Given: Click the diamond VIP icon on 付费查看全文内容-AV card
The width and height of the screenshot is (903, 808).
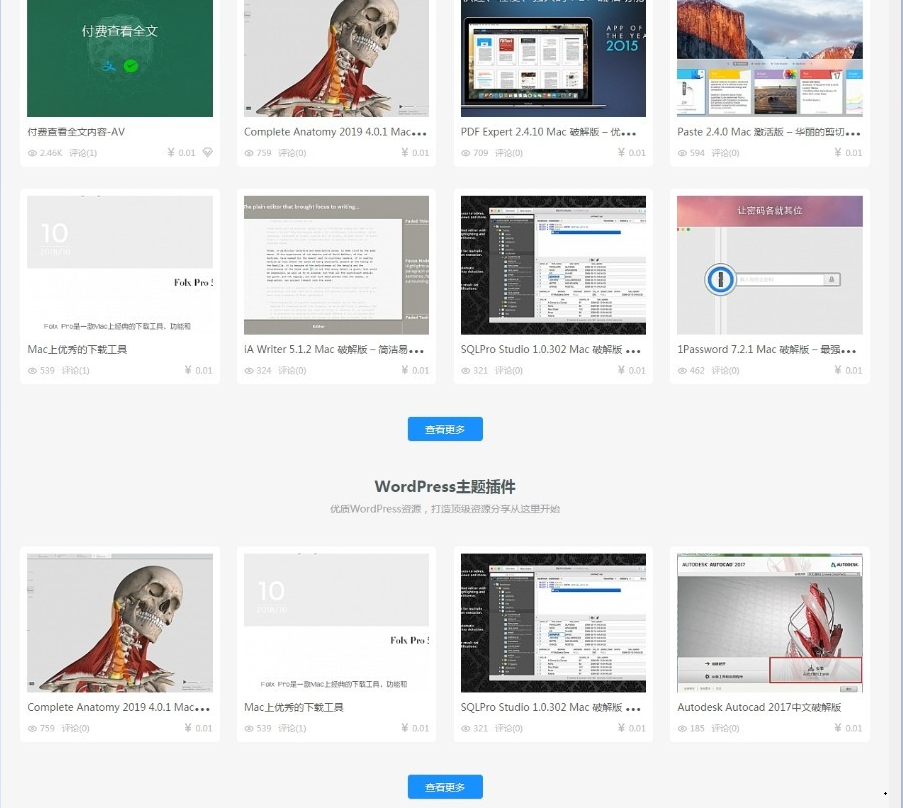Looking at the screenshot, I should pyautogui.click(x=208, y=153).
